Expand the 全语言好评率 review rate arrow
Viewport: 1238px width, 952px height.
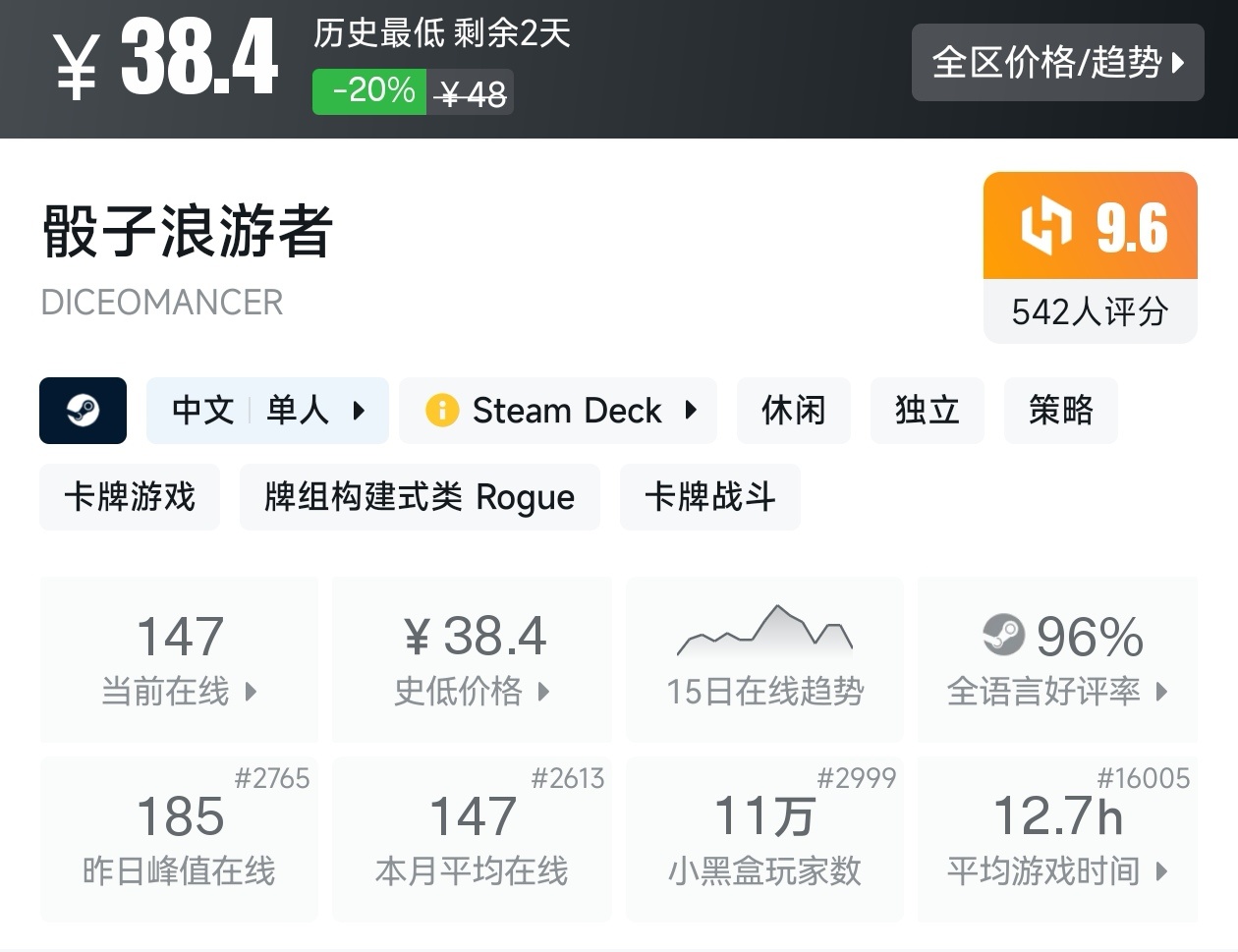click(1162, 692)
